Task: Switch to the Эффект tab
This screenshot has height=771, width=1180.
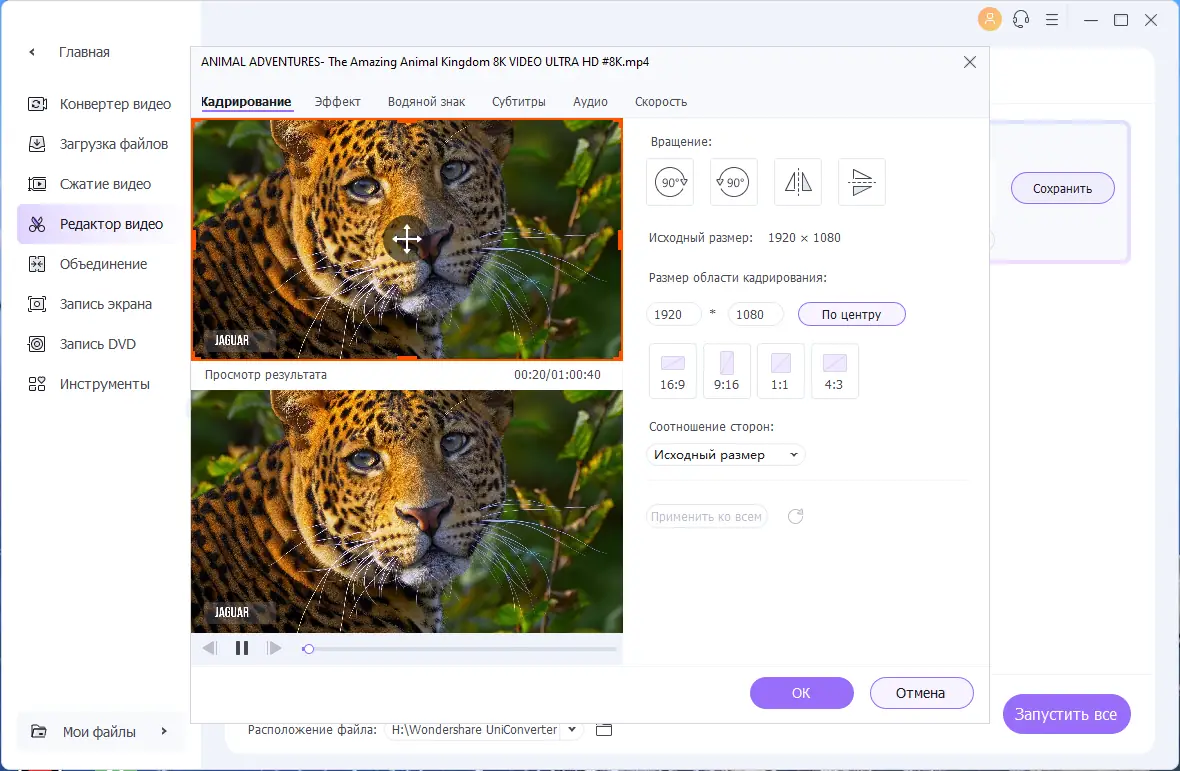Action: pyautogui.click(x=337, y=102)
